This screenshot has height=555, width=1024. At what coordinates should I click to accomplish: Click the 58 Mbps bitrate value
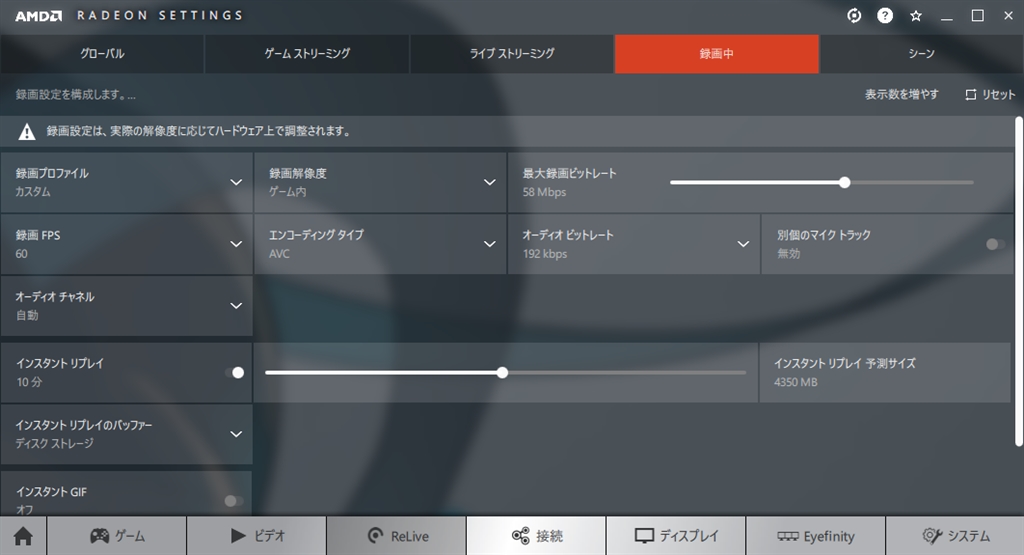tap(544, 192)
